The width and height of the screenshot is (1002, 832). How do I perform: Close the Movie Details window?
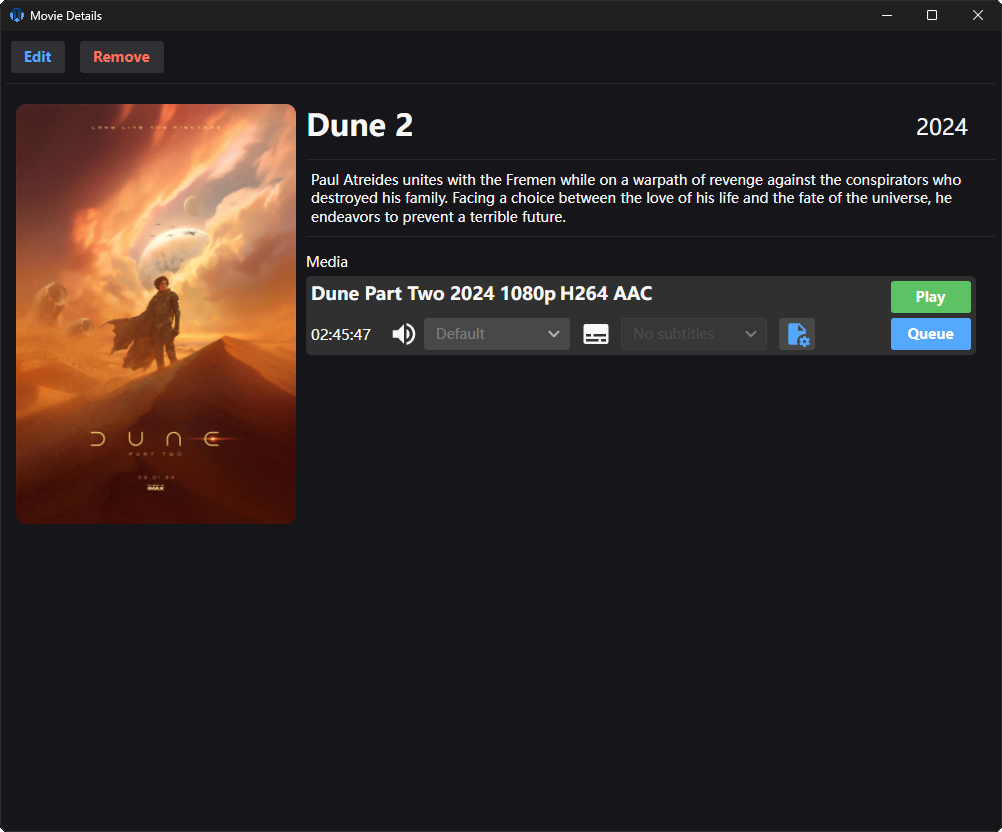tap(978, 15)
